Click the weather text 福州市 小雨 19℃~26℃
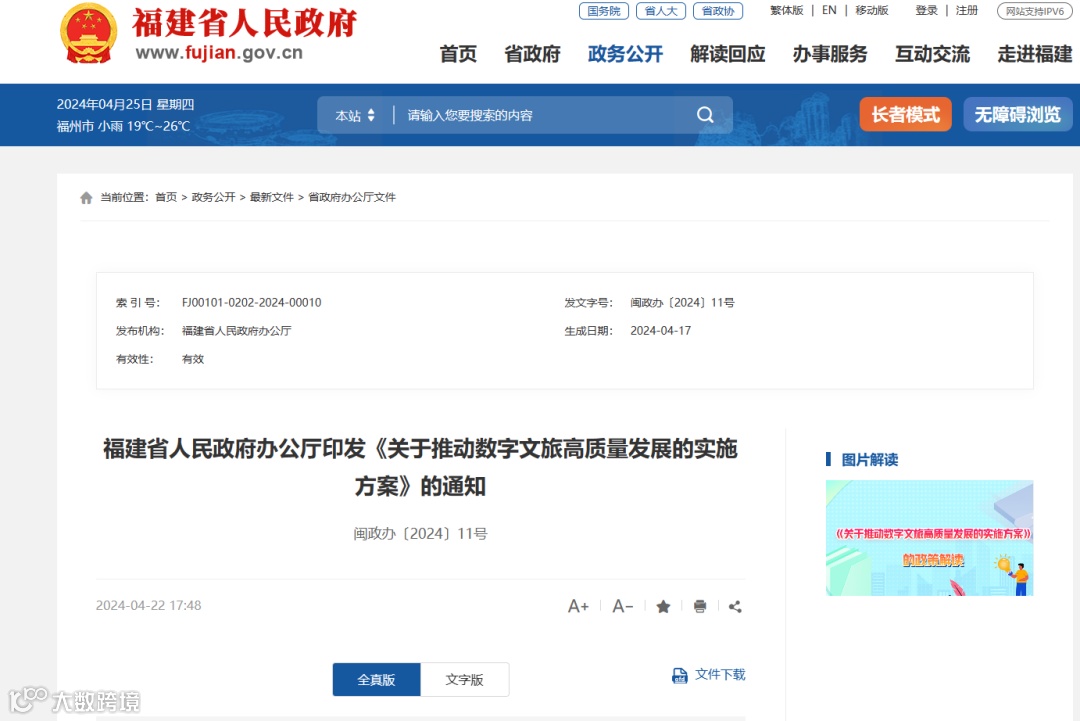The width and height of the screenshot is (1080, 721). pos(123,126)
